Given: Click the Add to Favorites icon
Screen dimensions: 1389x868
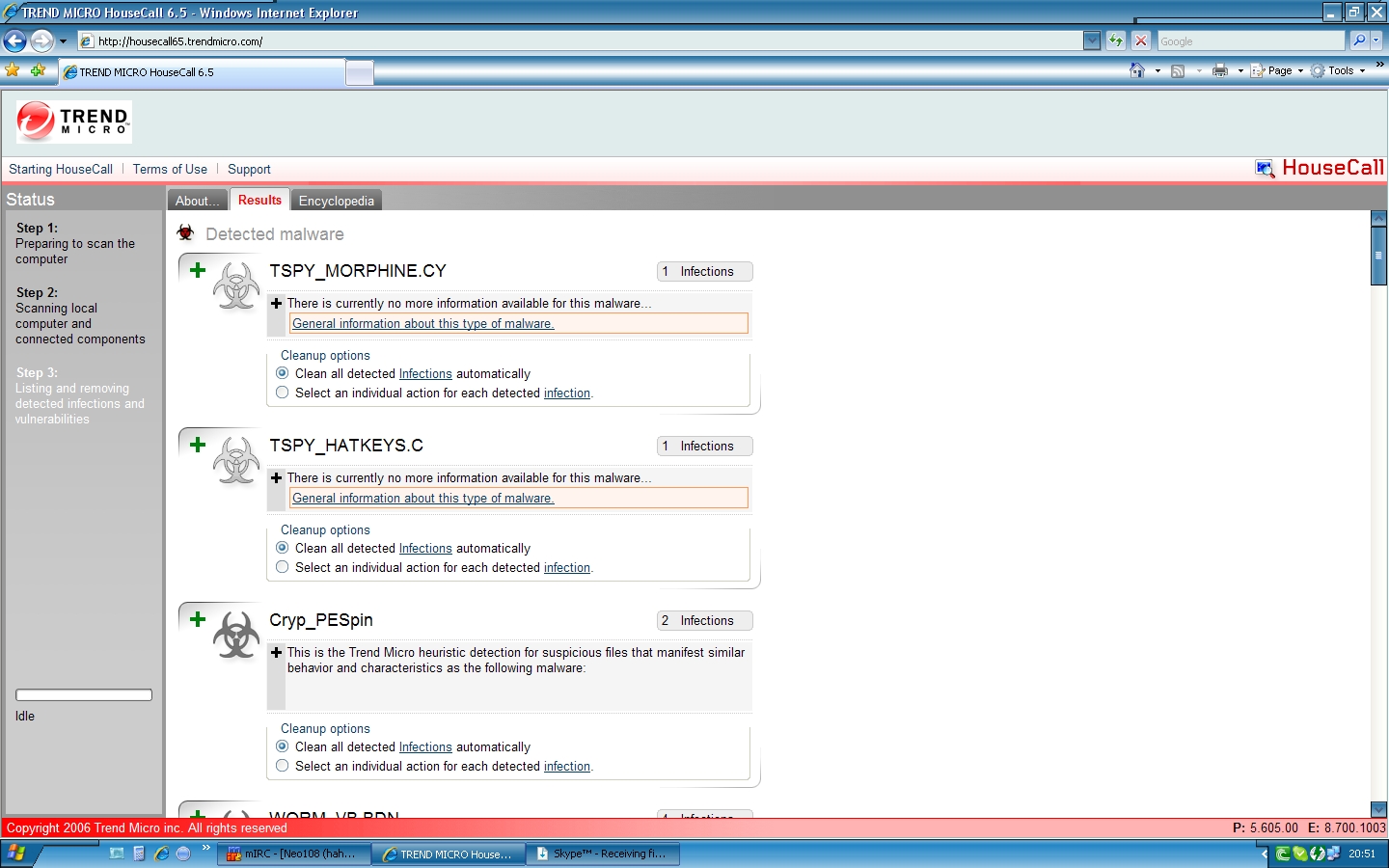Looking at the screenshot, I should [x=38, y=70].
